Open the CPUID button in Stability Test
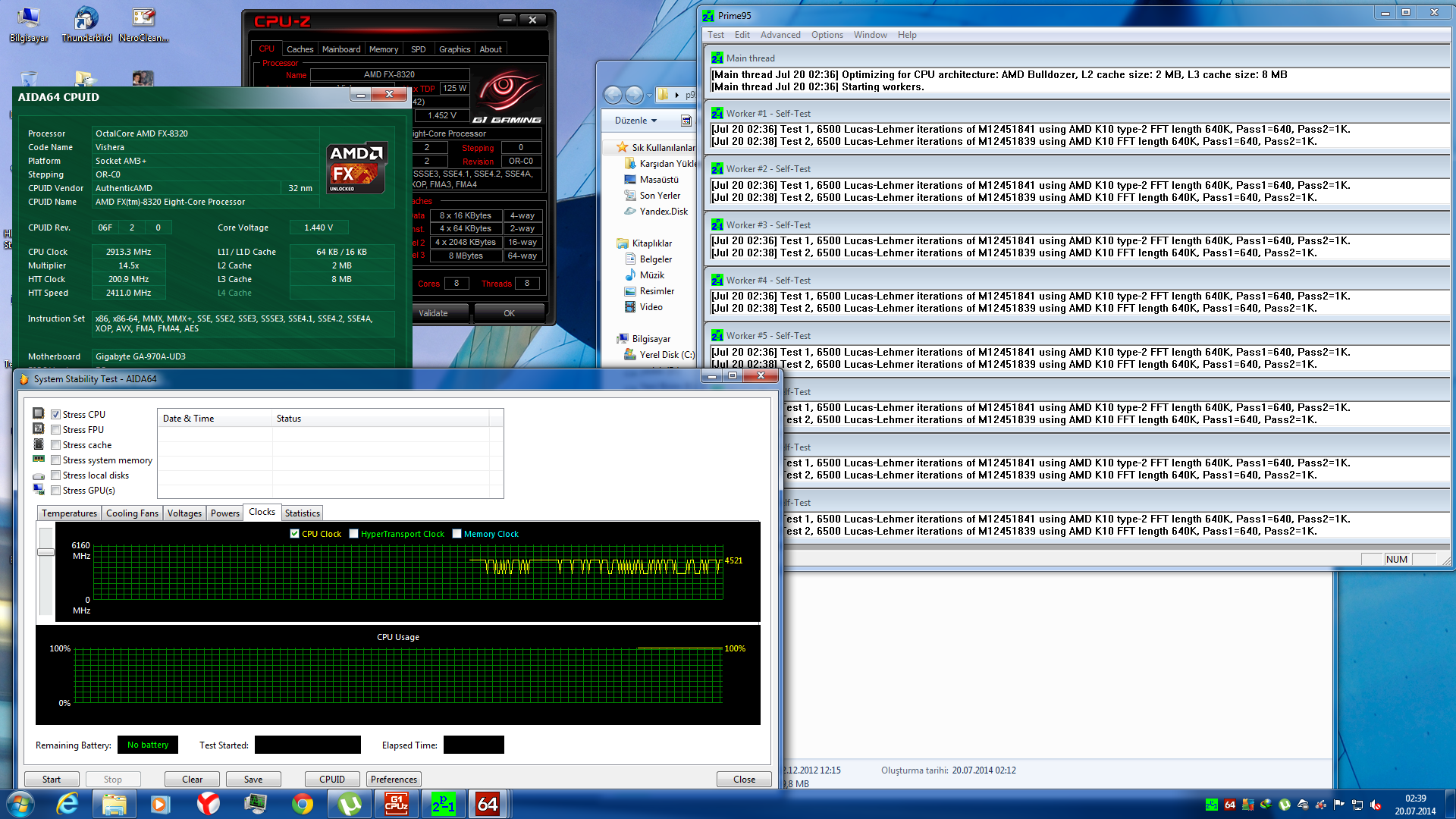This screenshot has height=819, width=1456. [x=332, y=780]
